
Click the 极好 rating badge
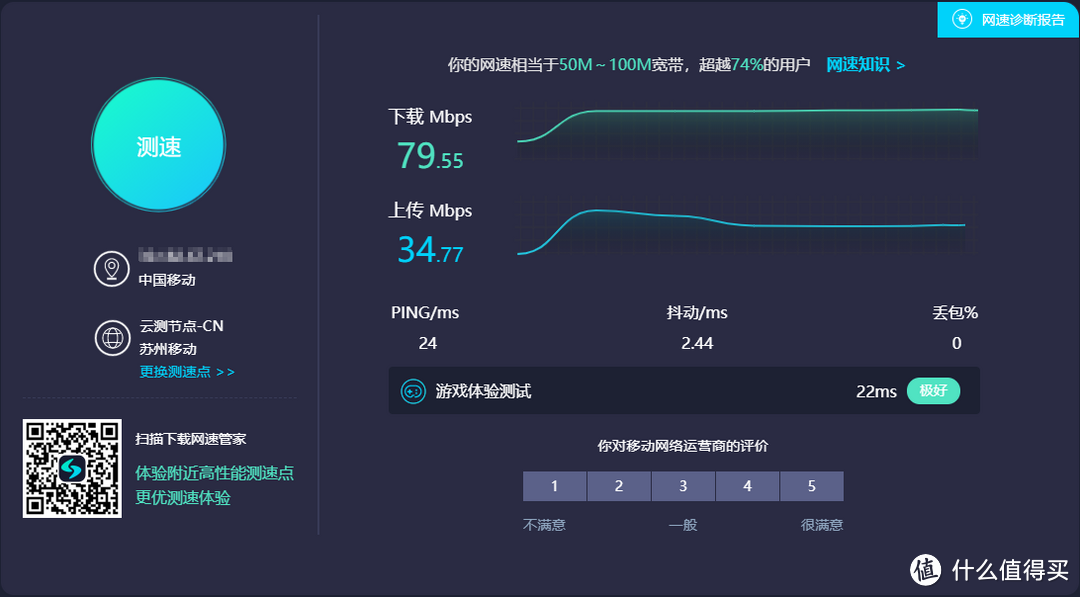click(933, 391)
